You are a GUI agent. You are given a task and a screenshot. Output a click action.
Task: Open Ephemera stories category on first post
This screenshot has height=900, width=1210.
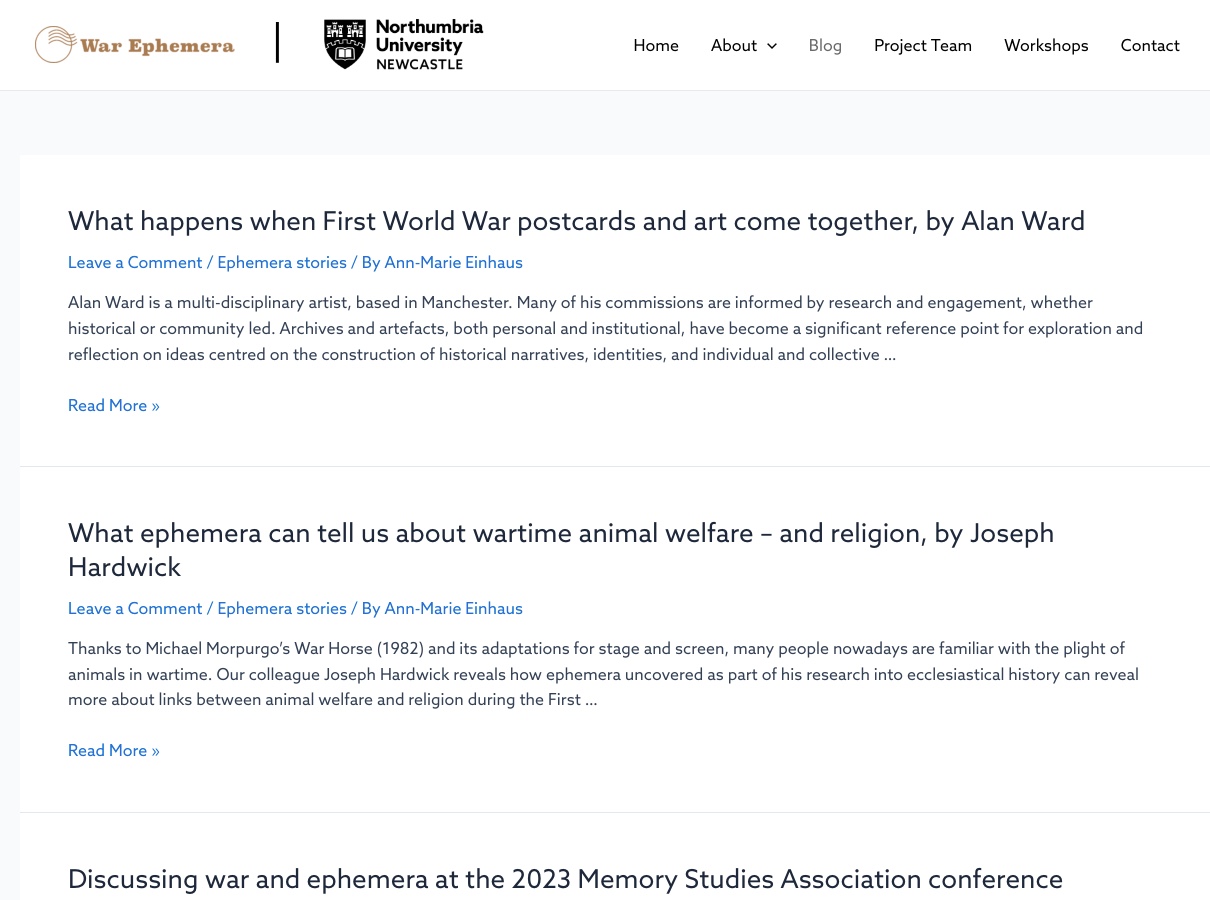click(282, 262)
